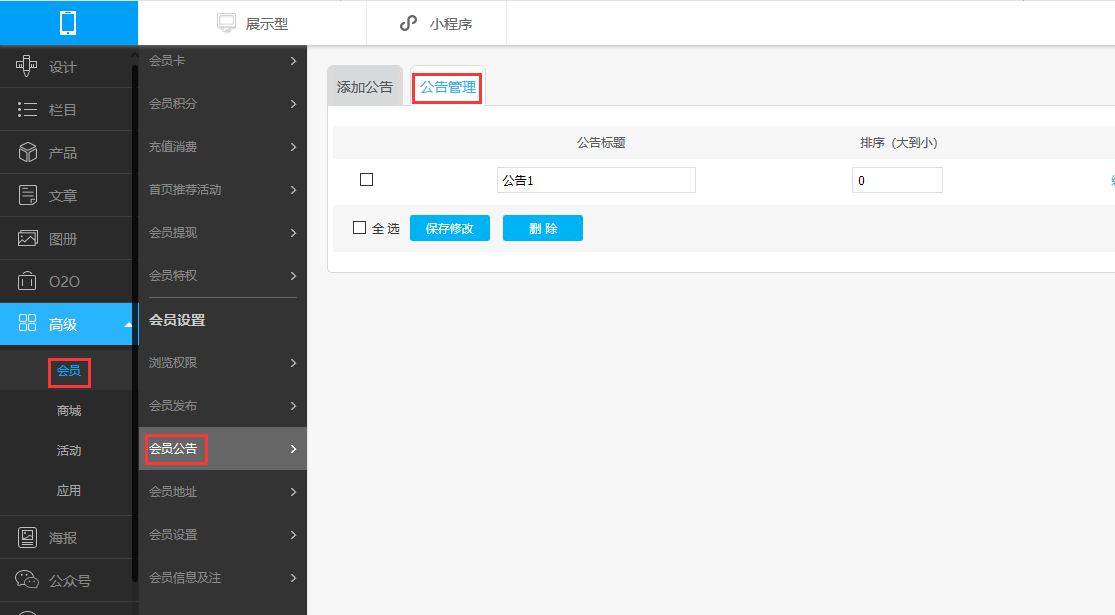Click the O2O shopping bag icon
This screenshot has height=615, width=1115.
[27, 281]
